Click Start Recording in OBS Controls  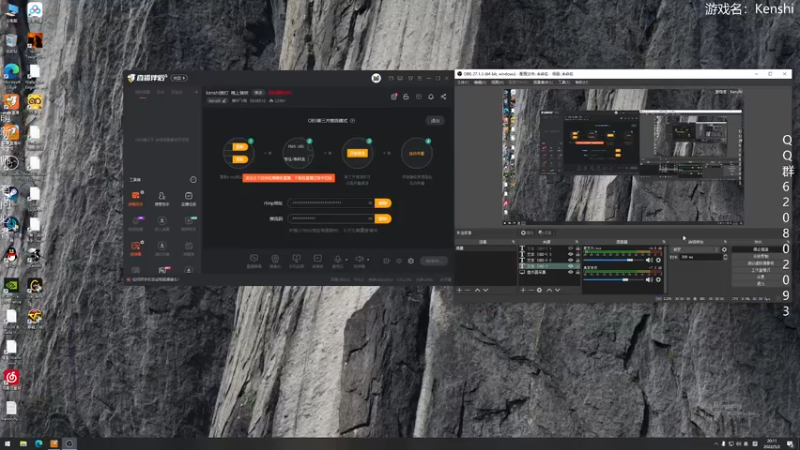760,256
